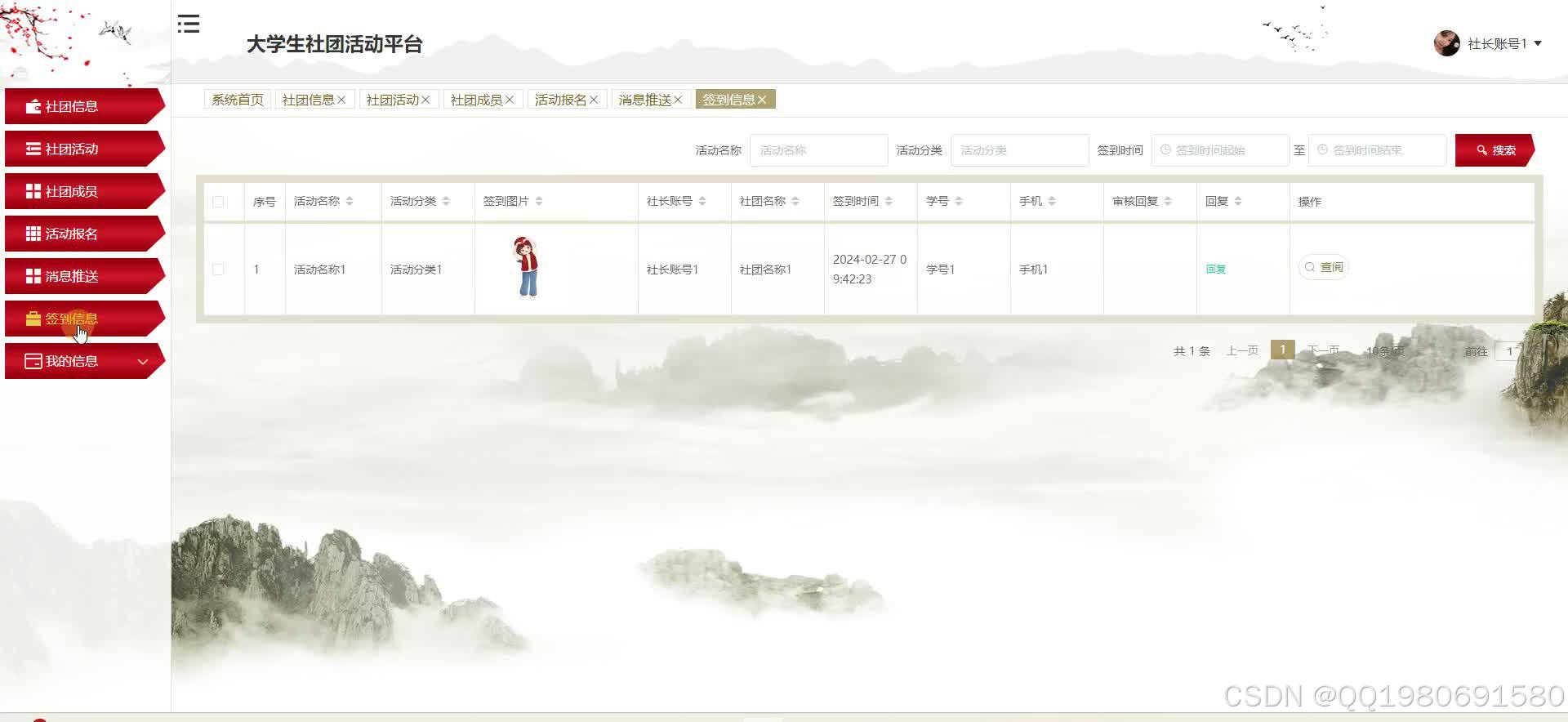Switch to the 系统首页 tab

coord(237,100)
